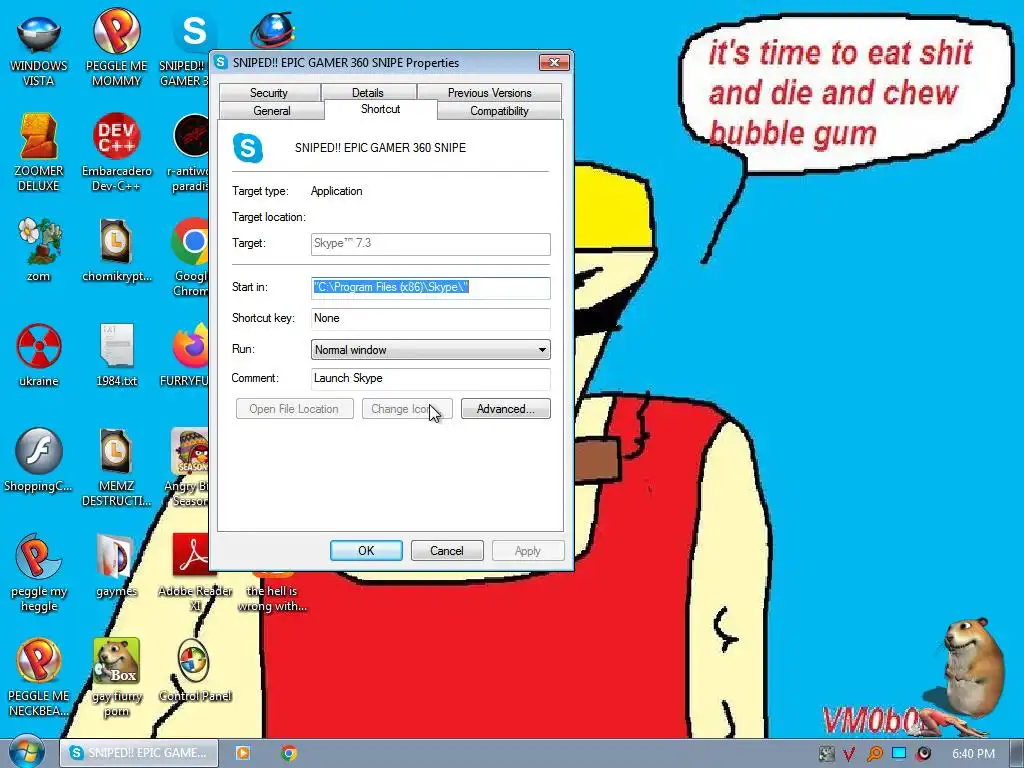Open media player from taskbar
Image resolution: width=1024 pixels, height=768 pixels.
[x=243, y=753]
